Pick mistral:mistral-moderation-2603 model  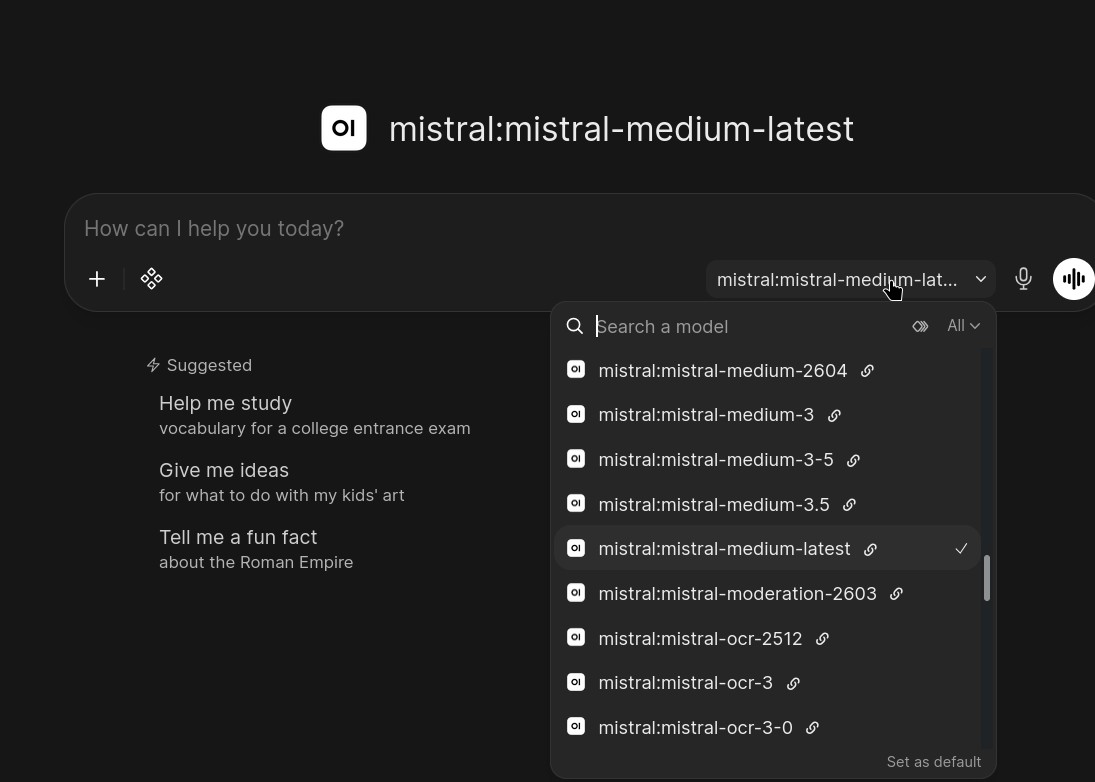click(767, 593)
